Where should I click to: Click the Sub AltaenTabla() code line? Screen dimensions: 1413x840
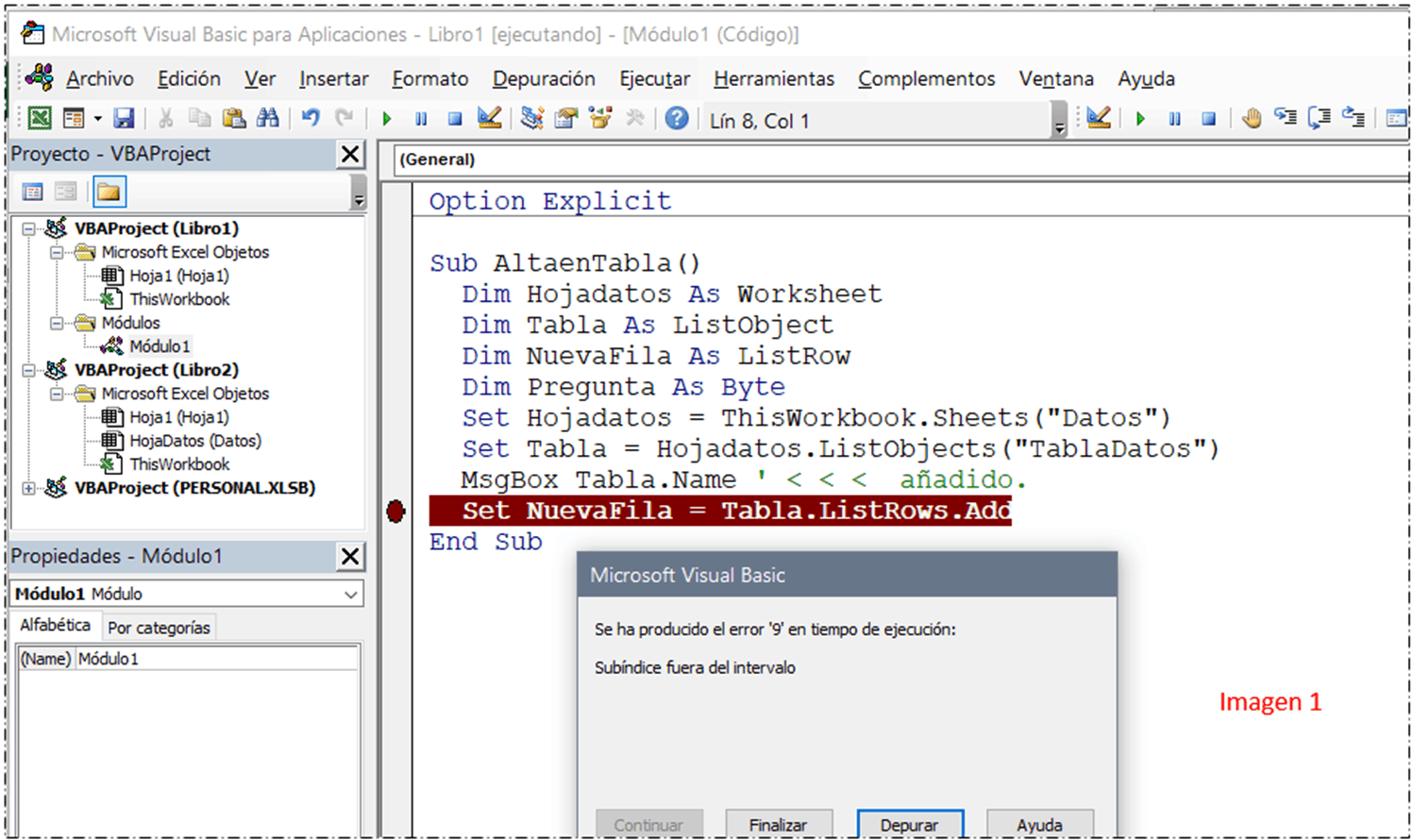(564, 263)
